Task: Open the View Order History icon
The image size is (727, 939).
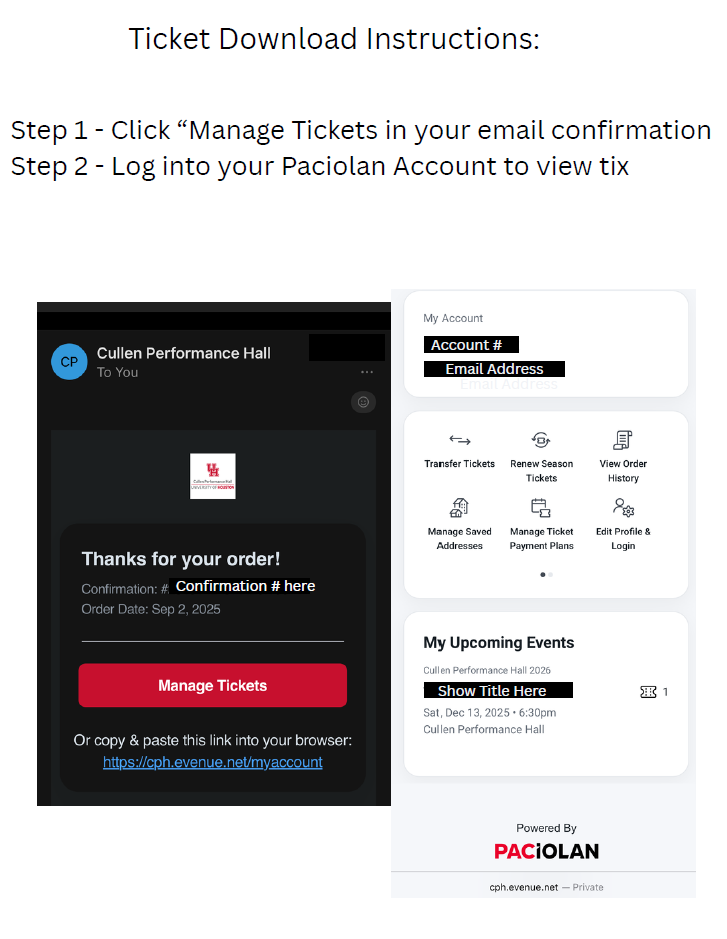Action: [x=623, y=440]
